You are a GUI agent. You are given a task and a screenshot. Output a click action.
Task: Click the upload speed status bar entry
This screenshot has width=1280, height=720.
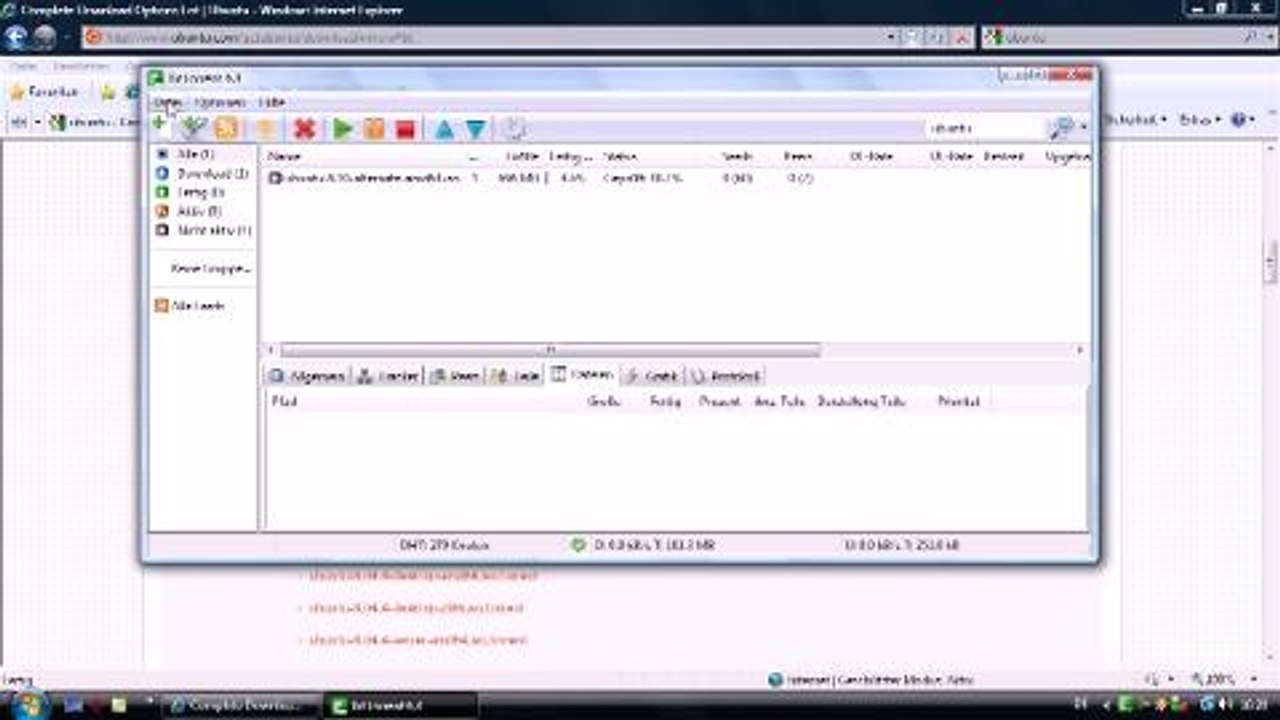click(901, 545)
